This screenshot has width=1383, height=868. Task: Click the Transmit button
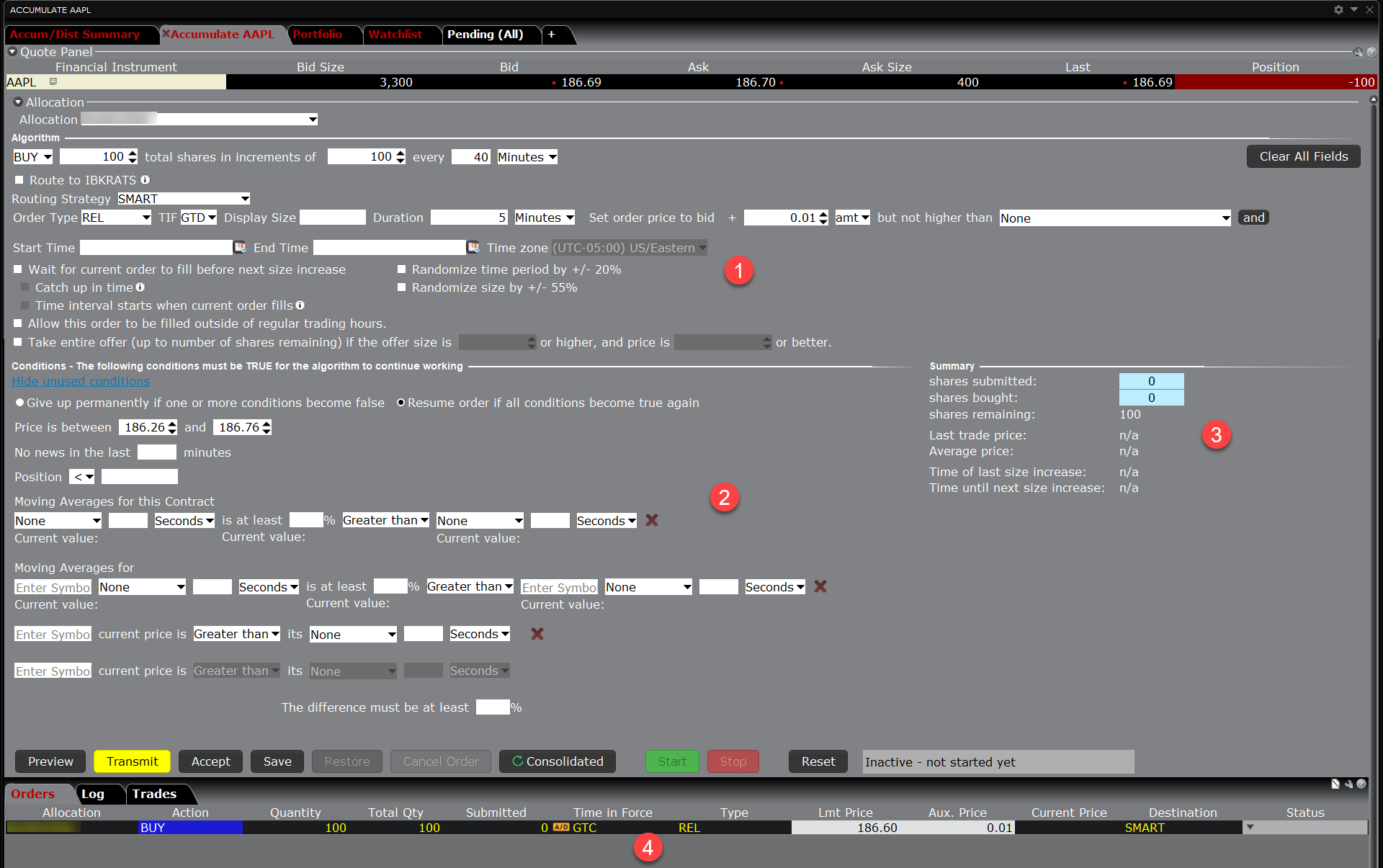(x=132, y=761)
